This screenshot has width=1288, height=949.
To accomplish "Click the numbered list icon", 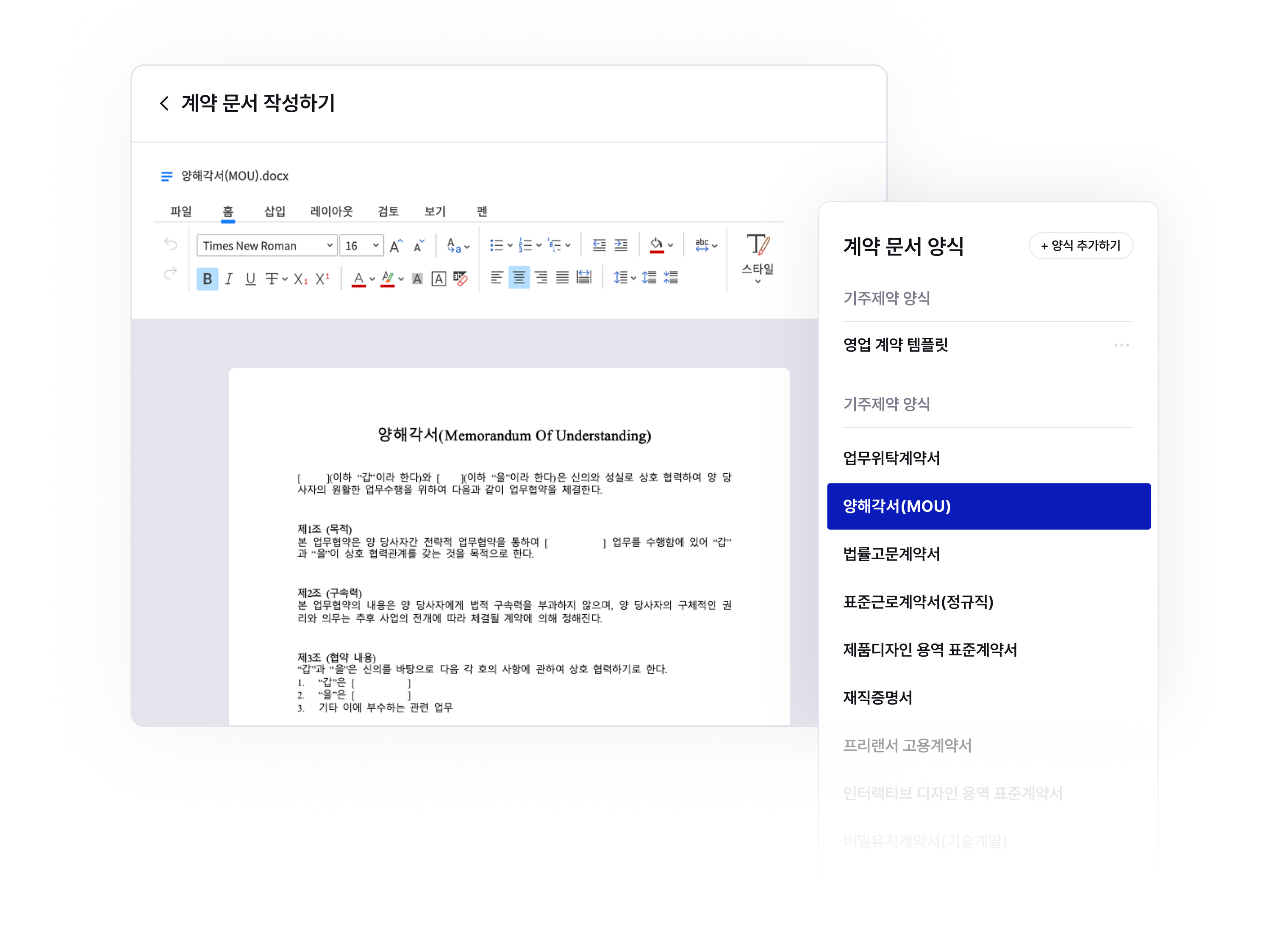I will (x=525, y=246).
